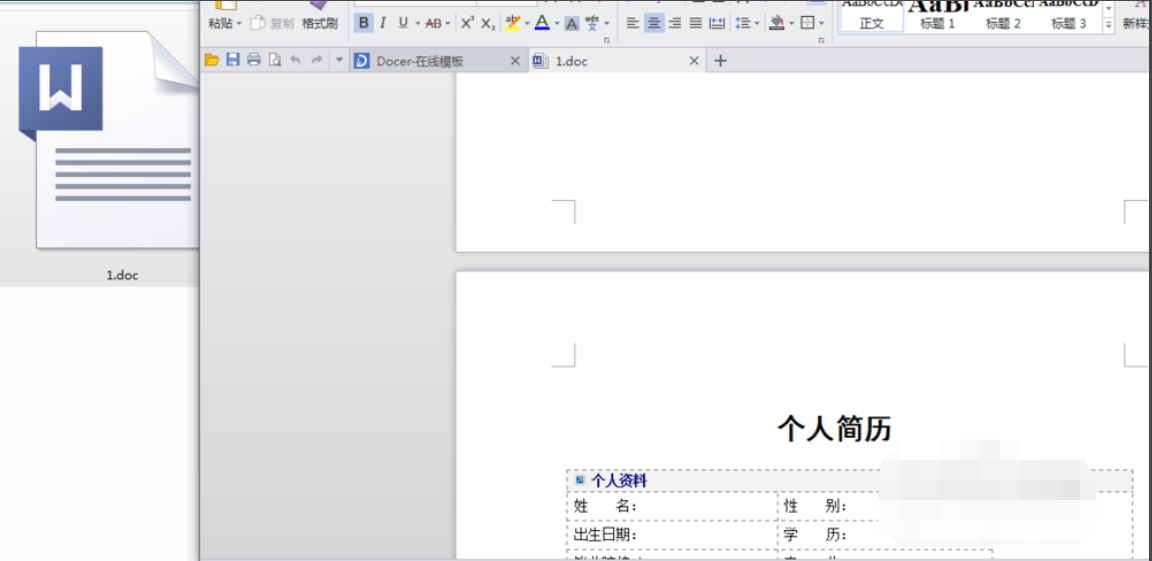Click the Save icon in quick toolbar

click(x=233, y=60)
